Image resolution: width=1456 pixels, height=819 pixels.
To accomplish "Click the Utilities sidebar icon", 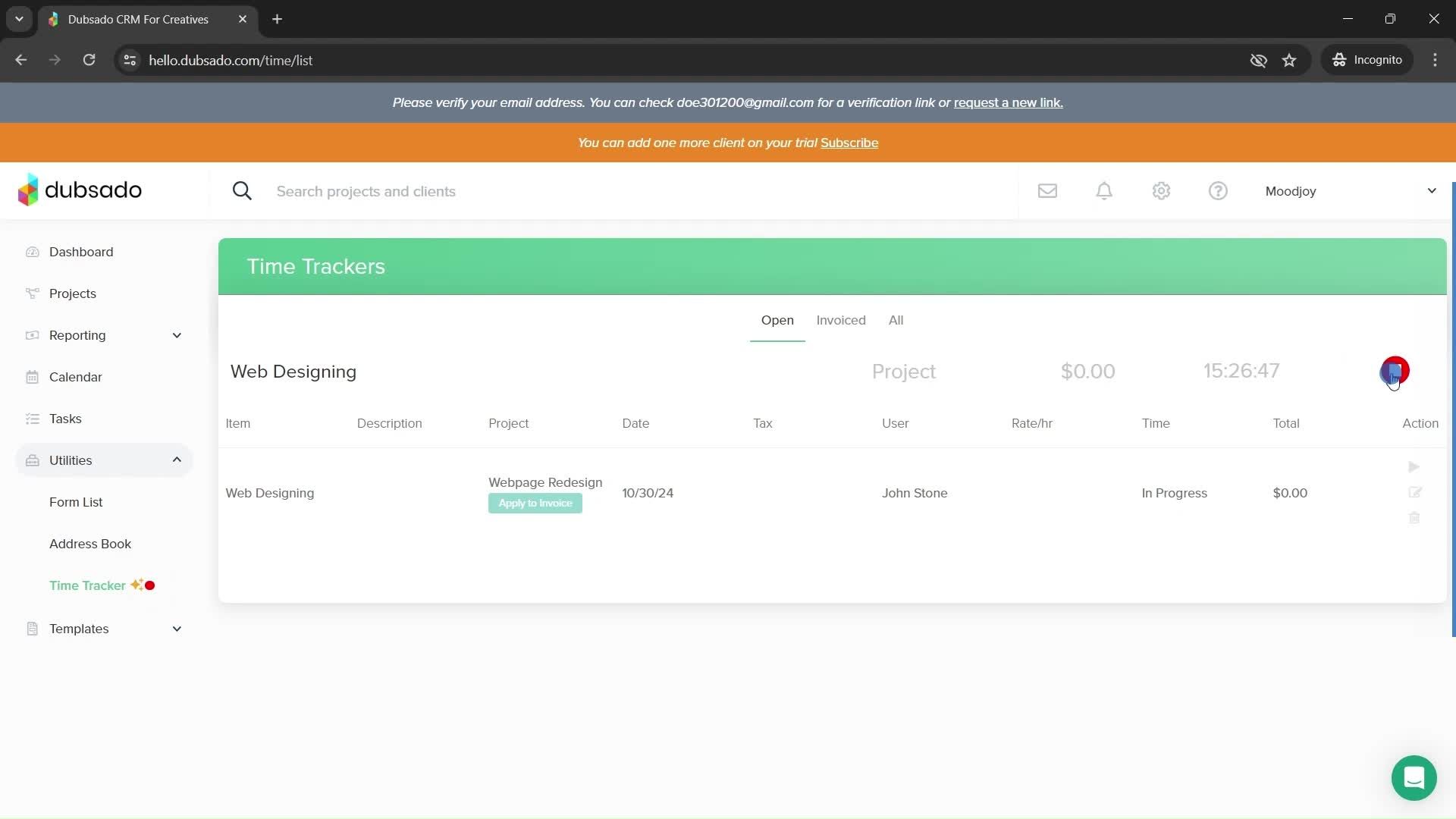I will (x=32, y=460).
